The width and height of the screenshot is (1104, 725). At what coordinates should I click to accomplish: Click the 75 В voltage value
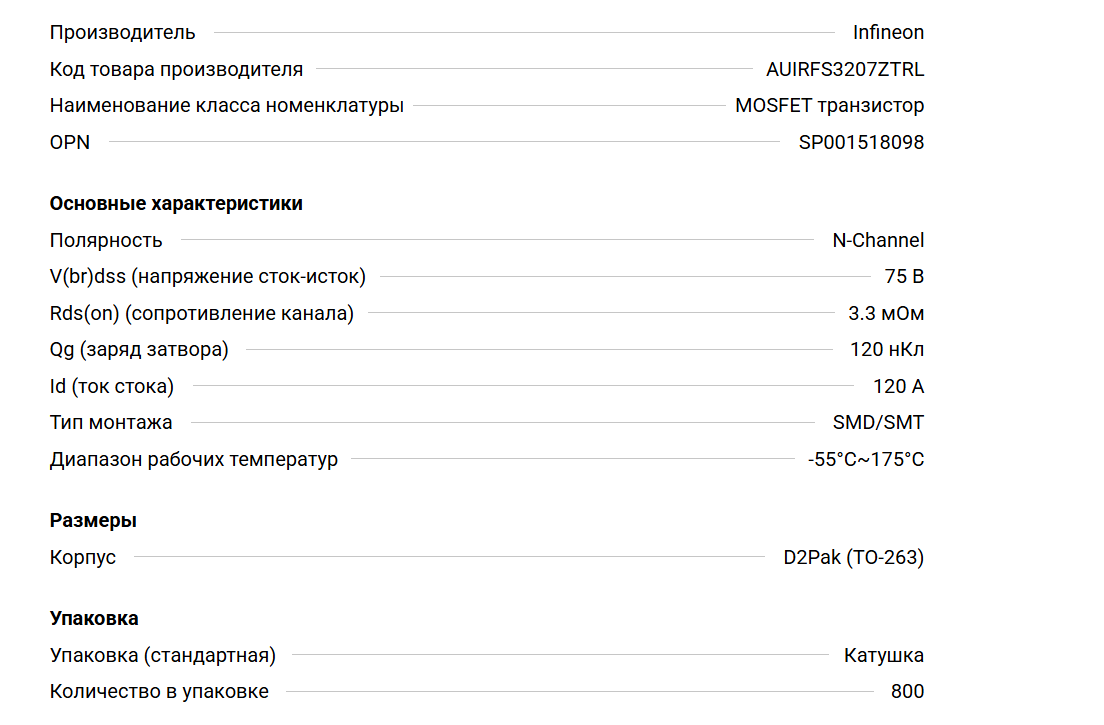pyautogui.click(x=904, y=277)
